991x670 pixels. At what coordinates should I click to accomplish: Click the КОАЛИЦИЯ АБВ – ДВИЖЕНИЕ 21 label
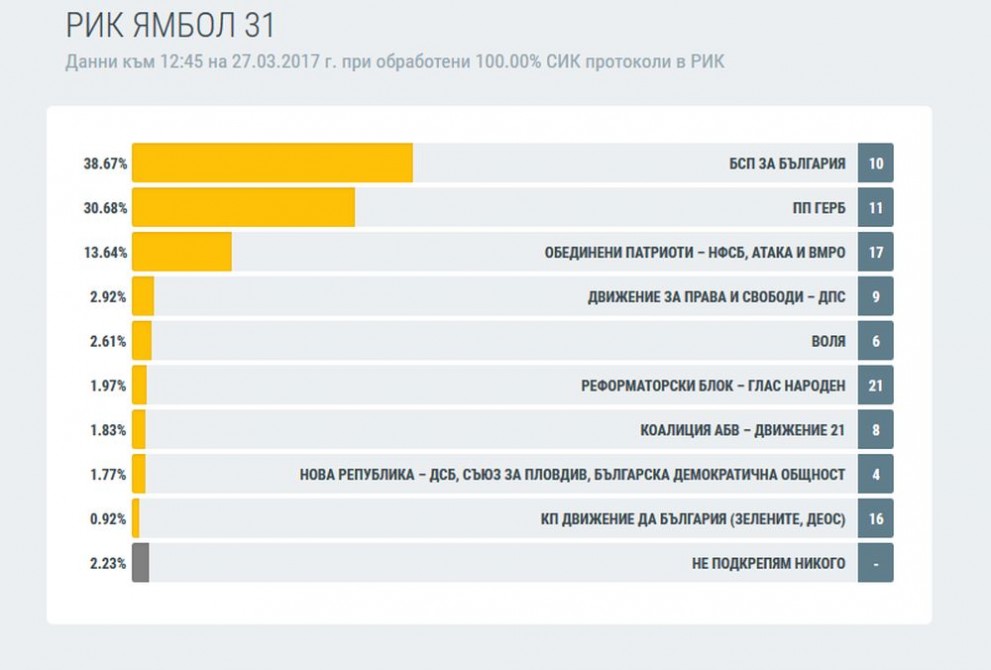coord(743,430)
